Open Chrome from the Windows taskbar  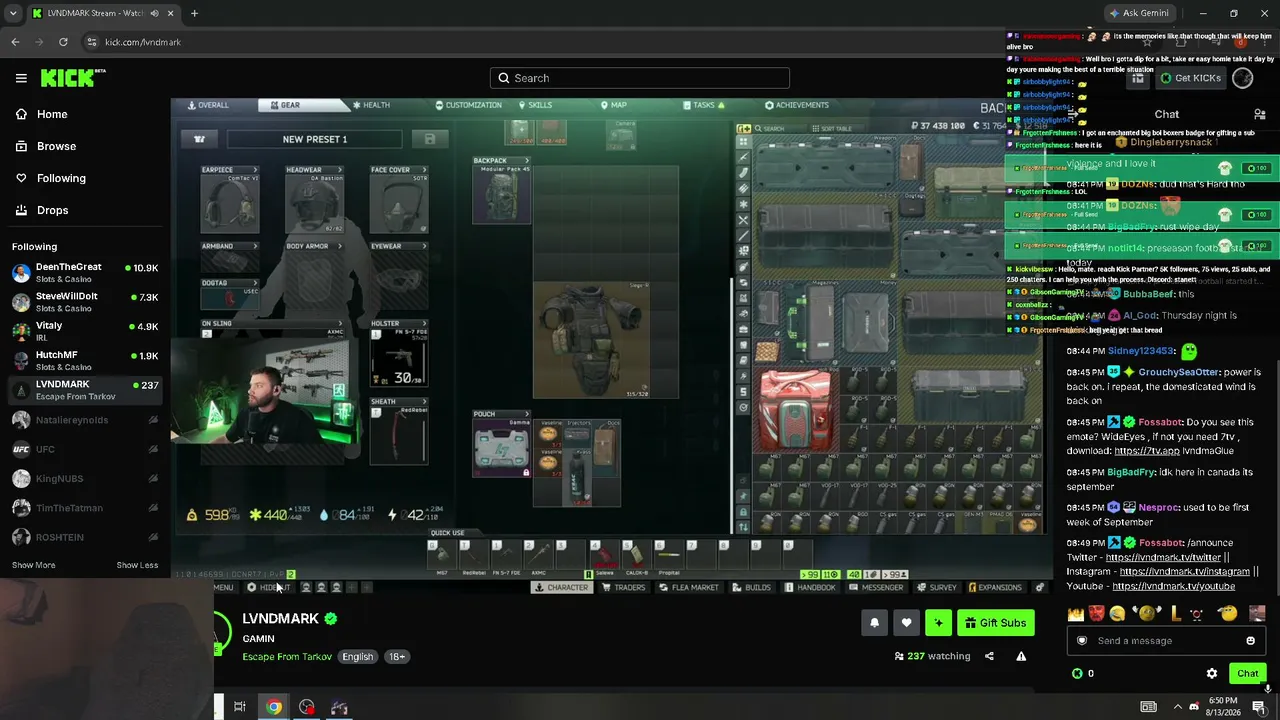273,707
